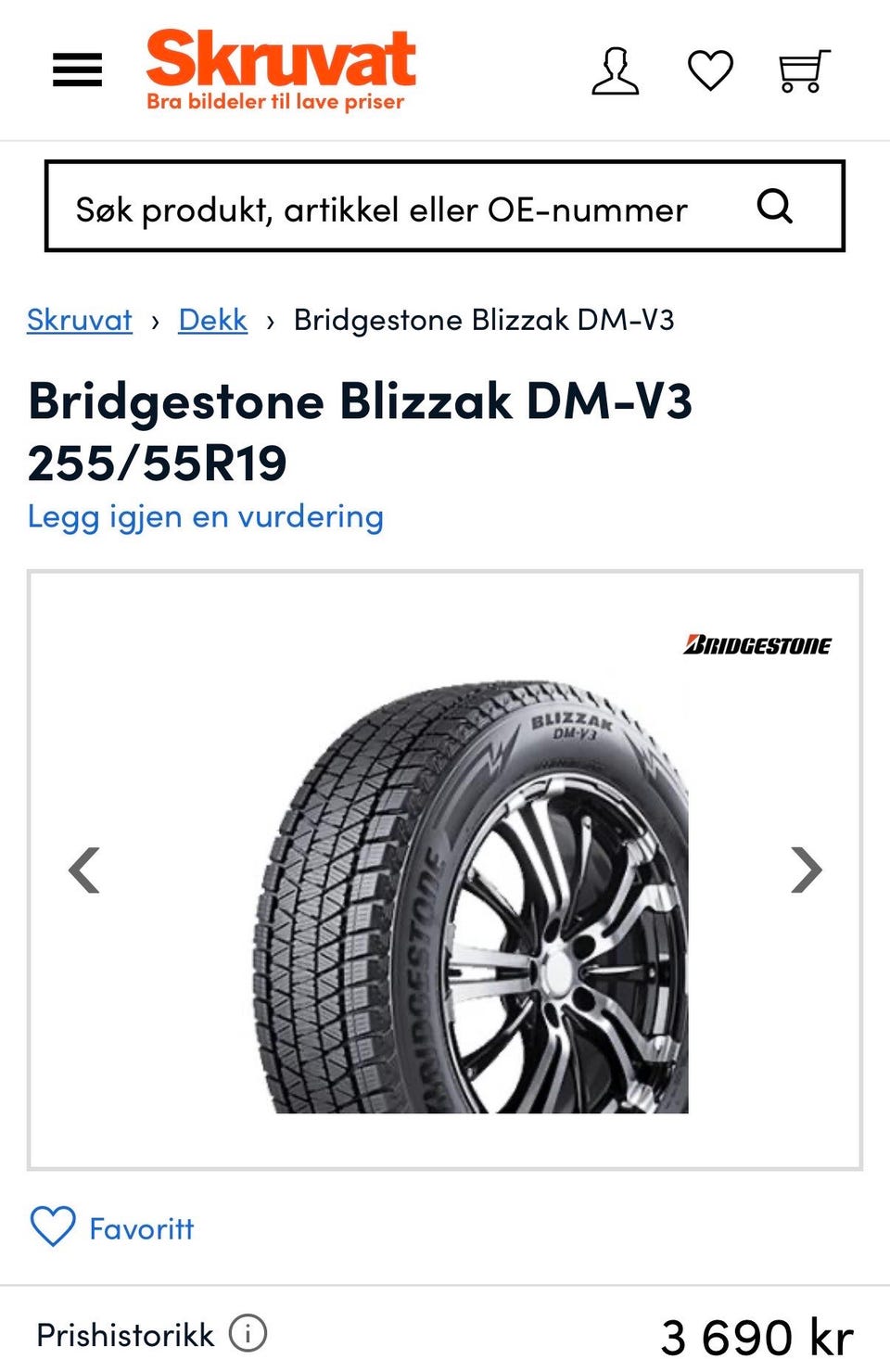The height and width of the screenshot is (1372, 890).
Task: Click the Prishistorikk info icon
Action: (248, 1334)
